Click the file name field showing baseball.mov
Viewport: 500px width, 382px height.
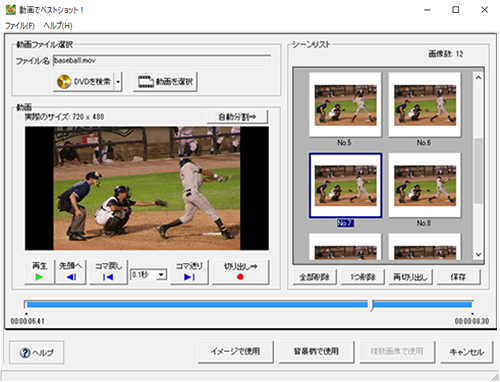pos(162,60)
